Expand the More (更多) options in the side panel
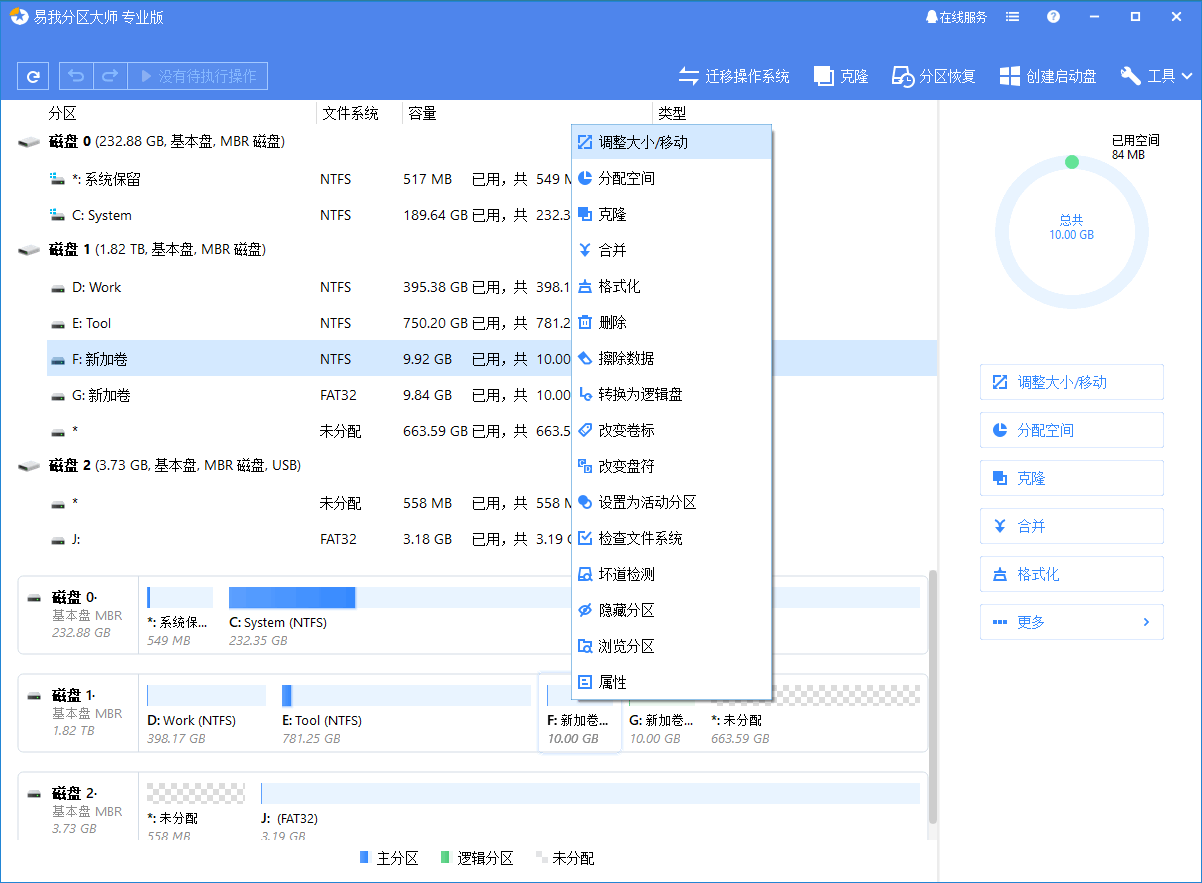 (1071, 622)
